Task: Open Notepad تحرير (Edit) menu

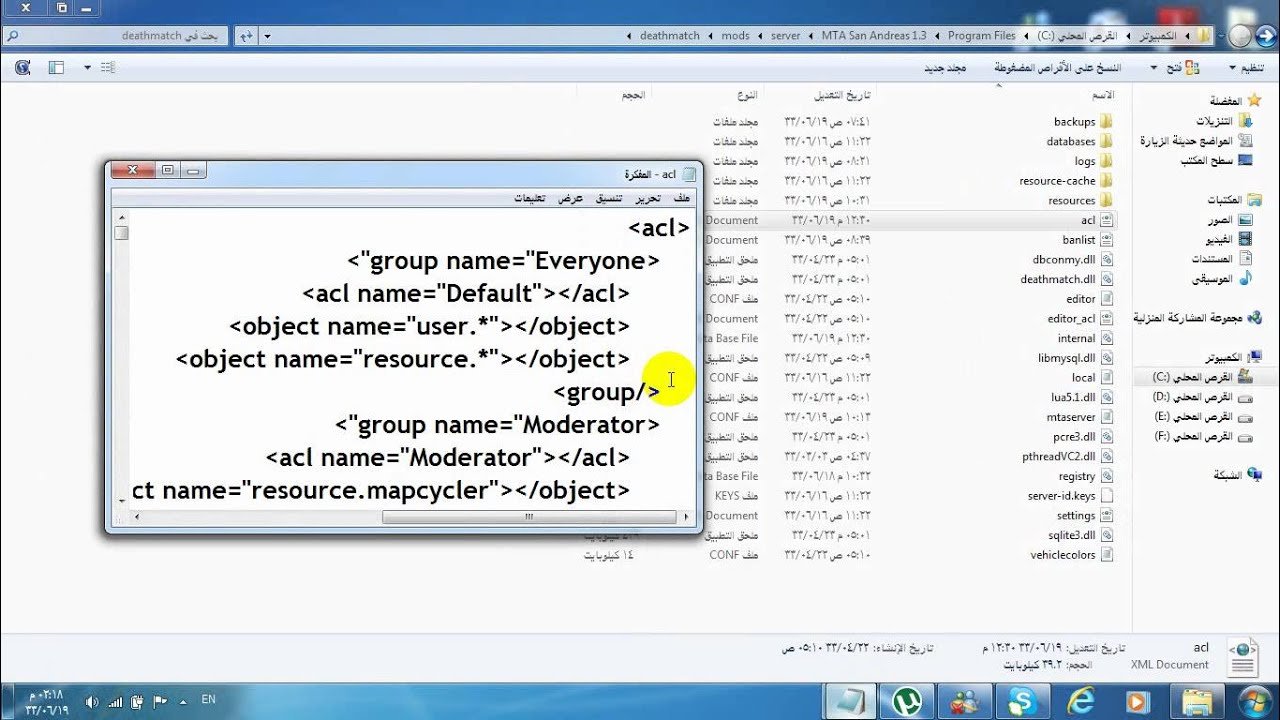Action: click(648, 198)
